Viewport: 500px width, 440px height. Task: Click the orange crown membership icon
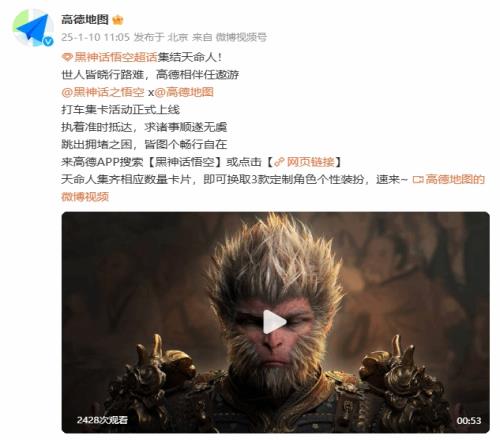118,20
